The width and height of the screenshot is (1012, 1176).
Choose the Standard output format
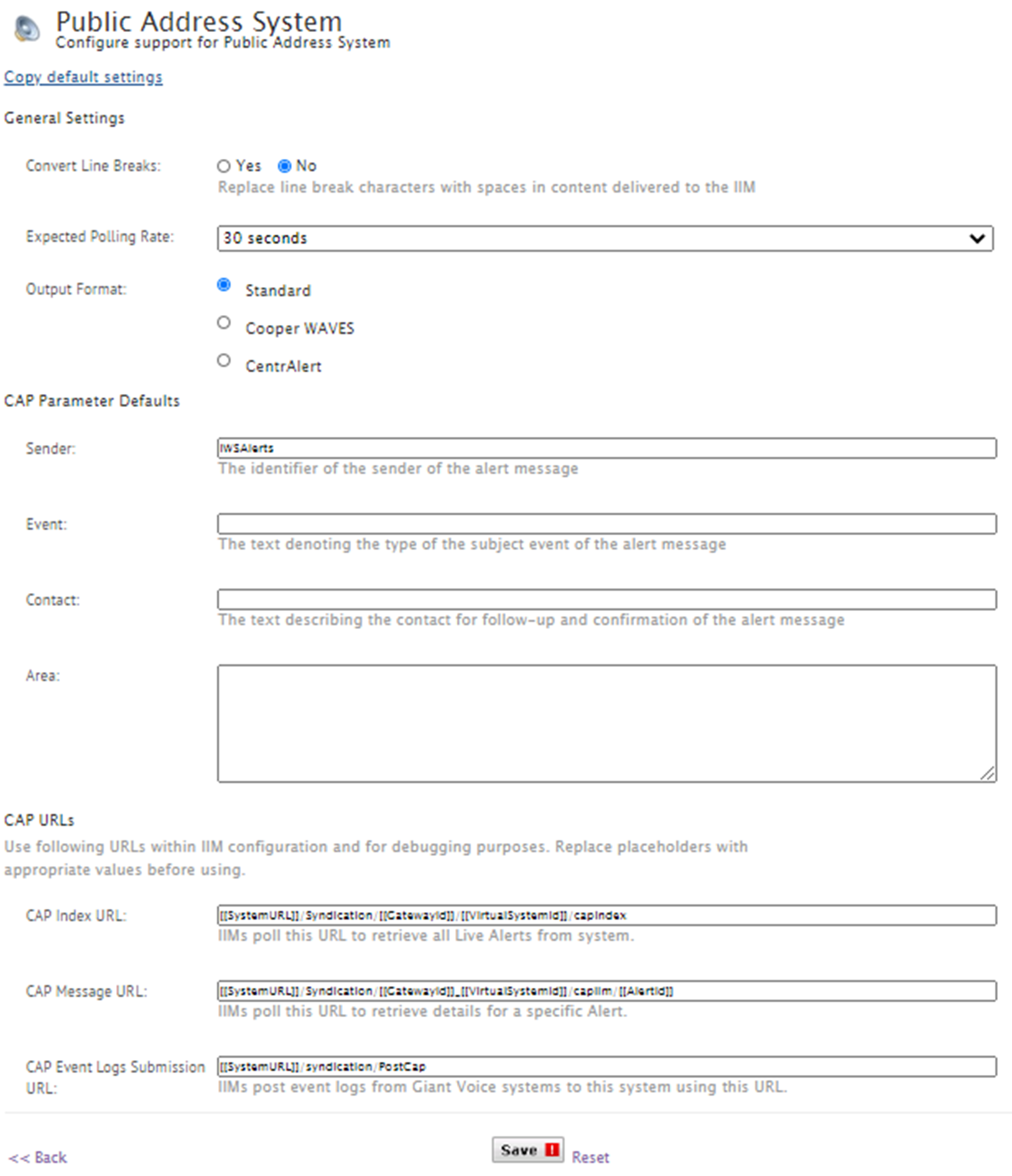coord(224,285)
